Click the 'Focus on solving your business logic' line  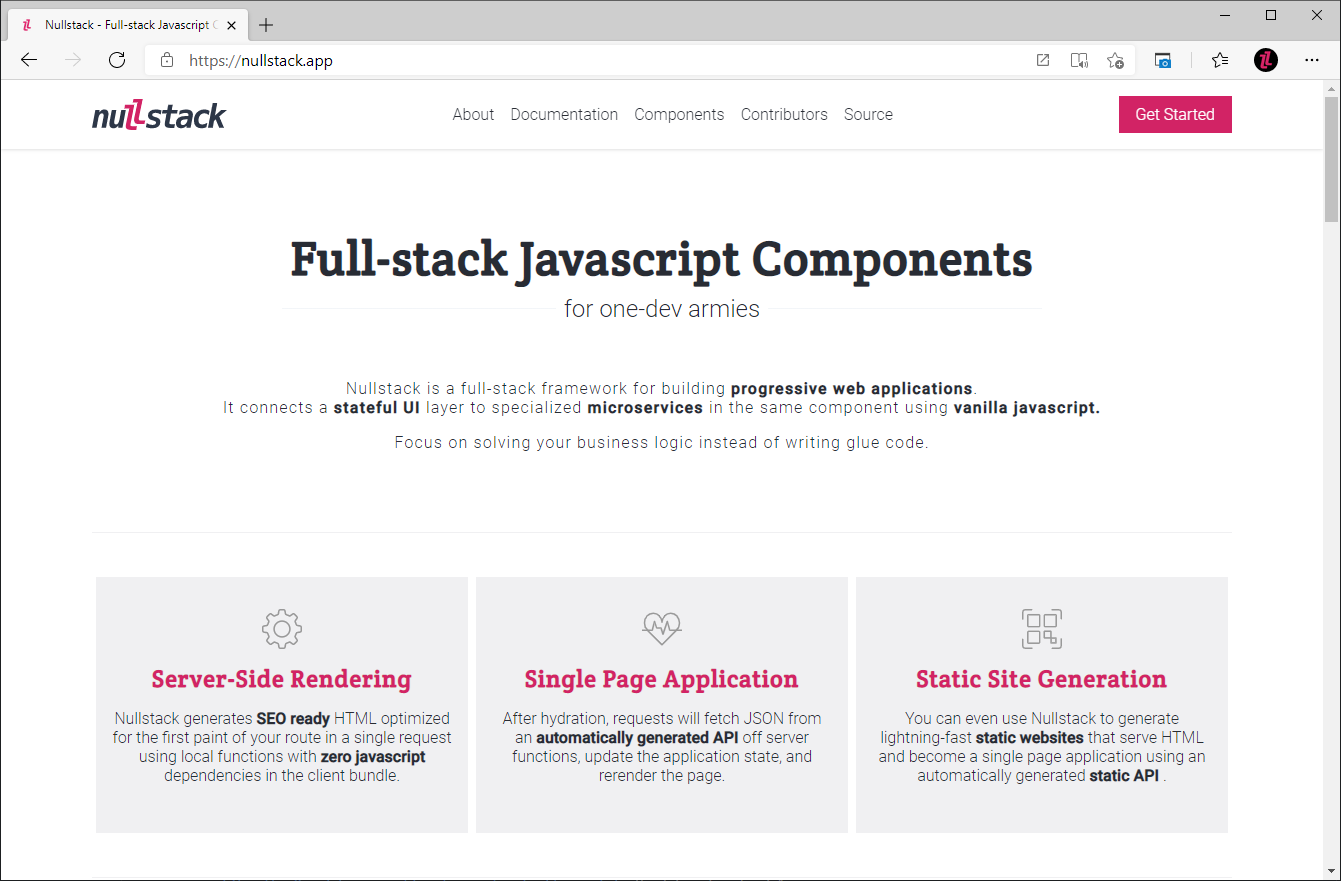(662, 442)
